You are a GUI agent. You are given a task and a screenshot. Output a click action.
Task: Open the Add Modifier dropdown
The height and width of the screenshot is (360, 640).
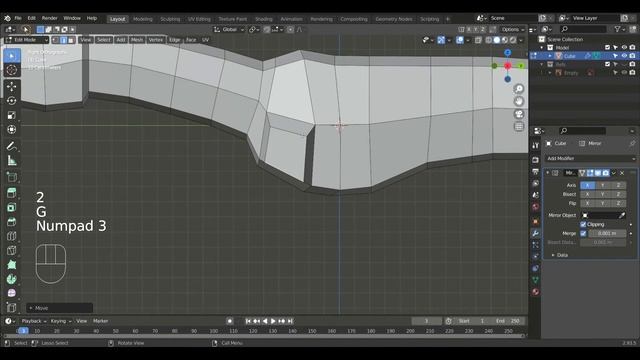[591, 158]
